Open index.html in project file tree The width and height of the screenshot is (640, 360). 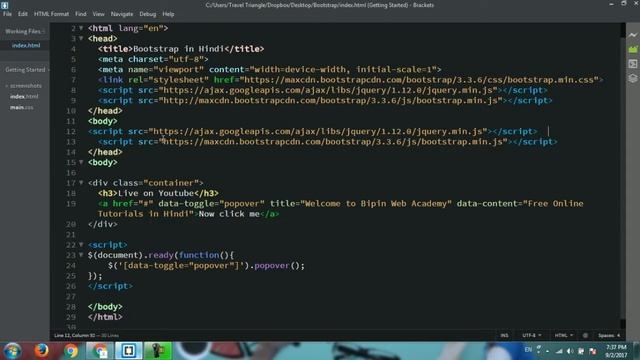point(24,97)
